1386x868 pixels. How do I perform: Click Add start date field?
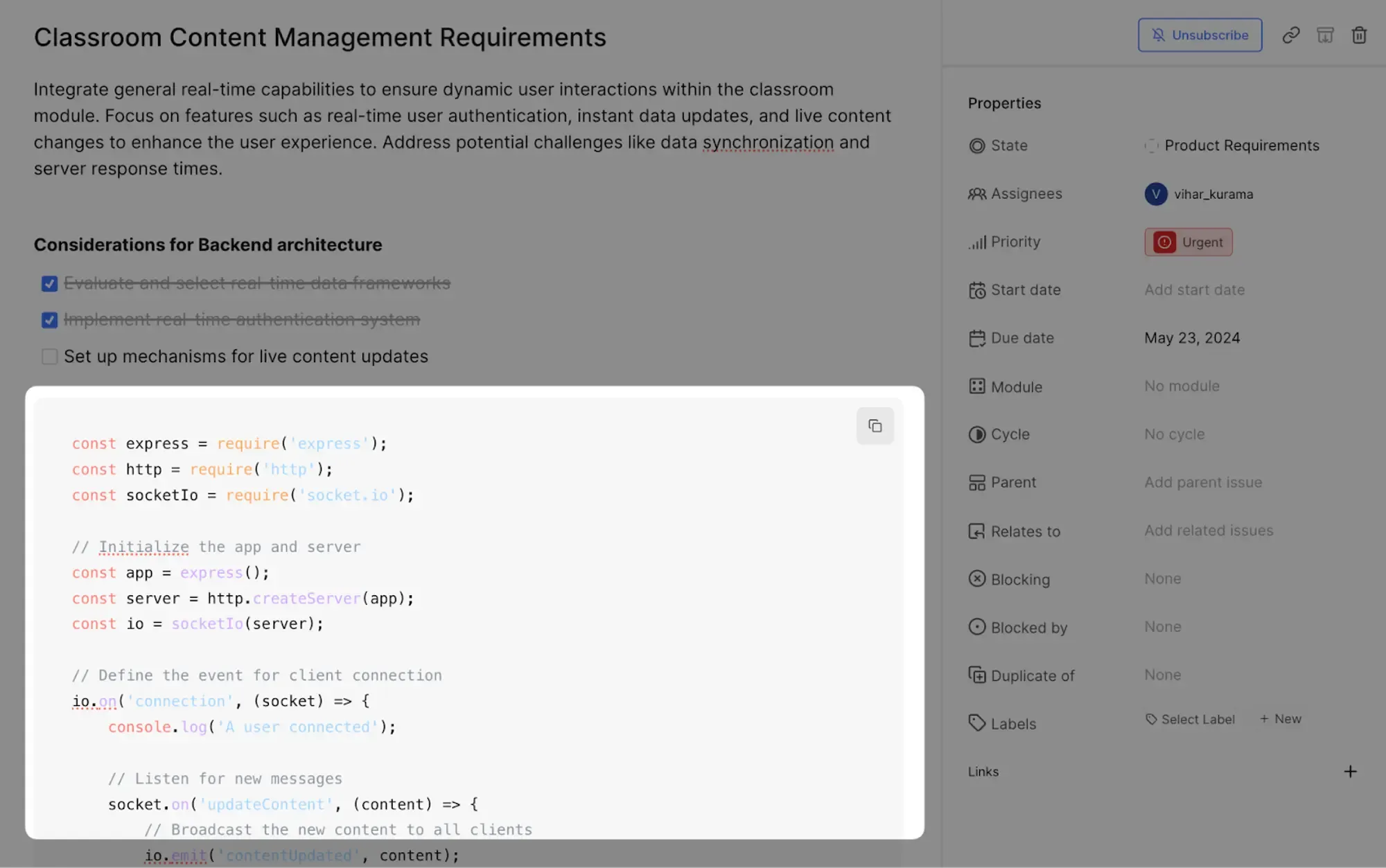pyautogui.click(x=1194, y=290)
